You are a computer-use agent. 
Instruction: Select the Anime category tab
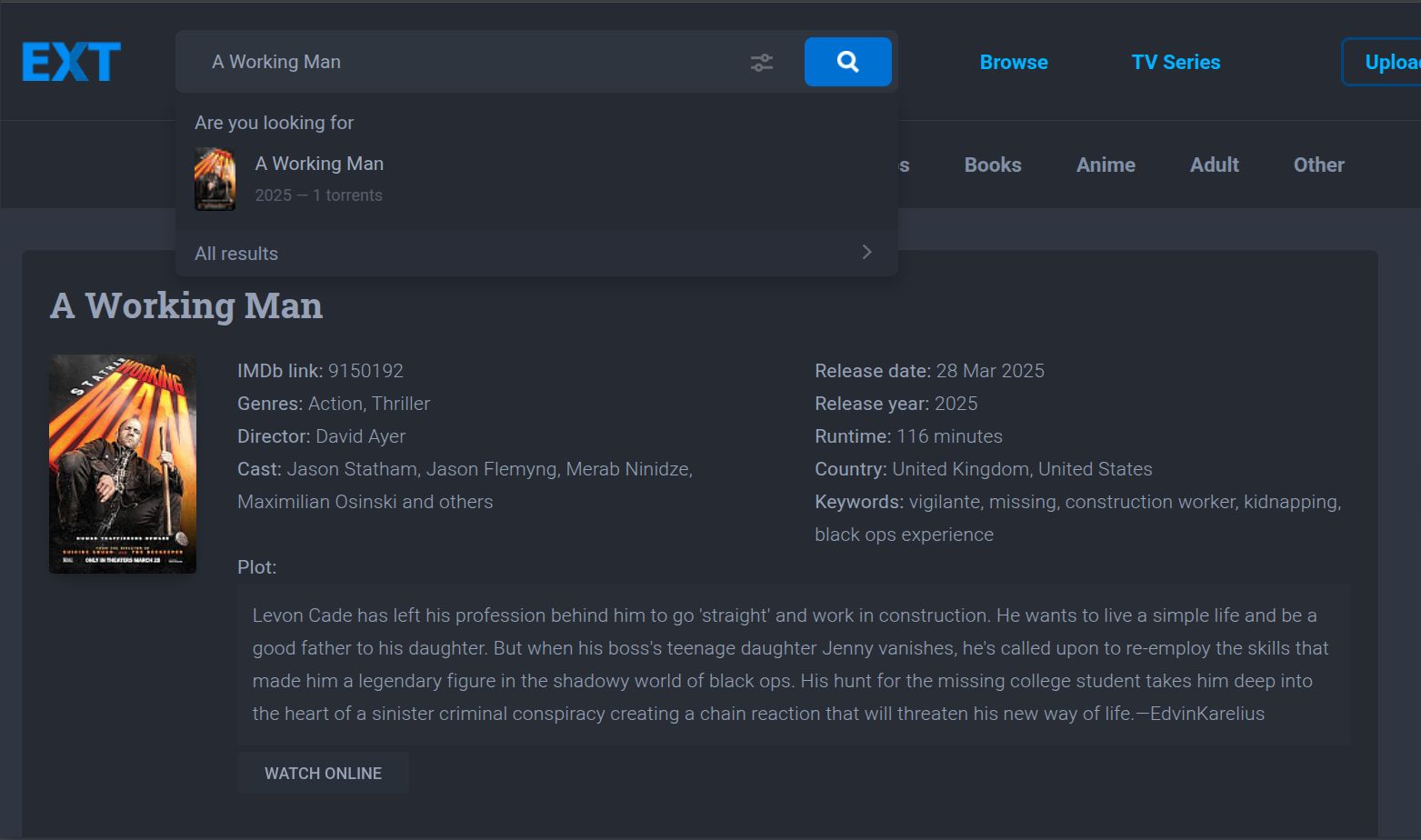[1106, 165]
